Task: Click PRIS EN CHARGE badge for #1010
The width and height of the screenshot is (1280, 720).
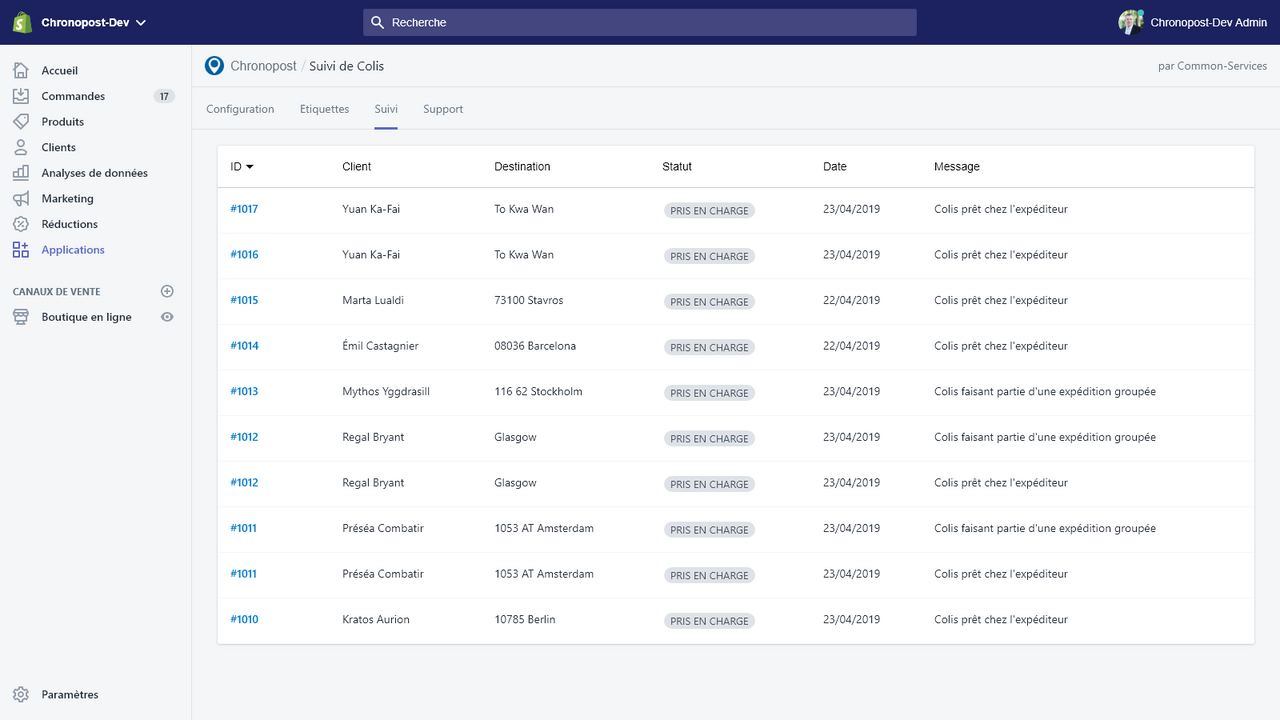Action: (709, 621)
